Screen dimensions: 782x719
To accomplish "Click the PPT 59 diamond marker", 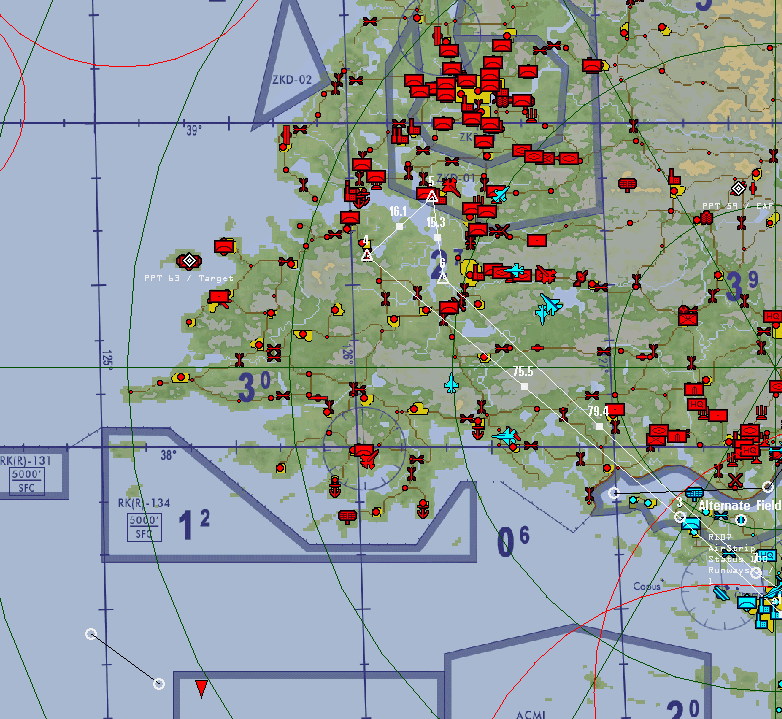I will 739,188.
